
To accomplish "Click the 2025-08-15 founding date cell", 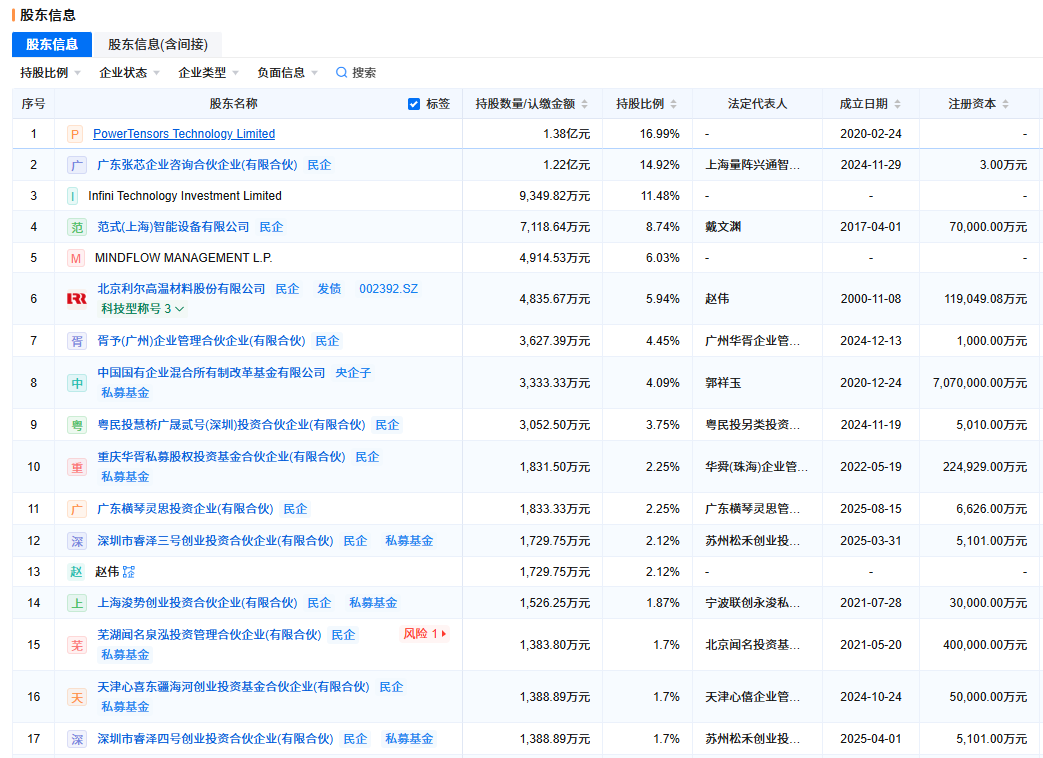I will point(871,509).
